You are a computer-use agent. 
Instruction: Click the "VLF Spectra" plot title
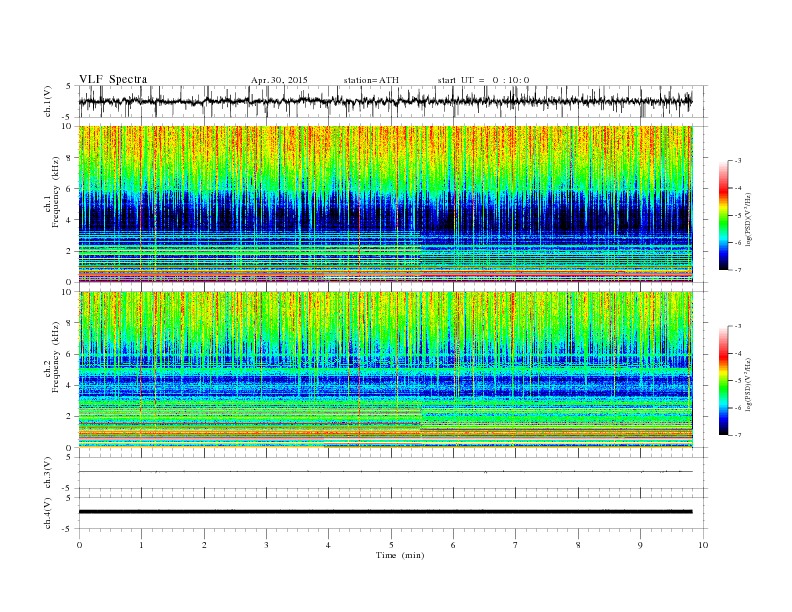(113, 79)
